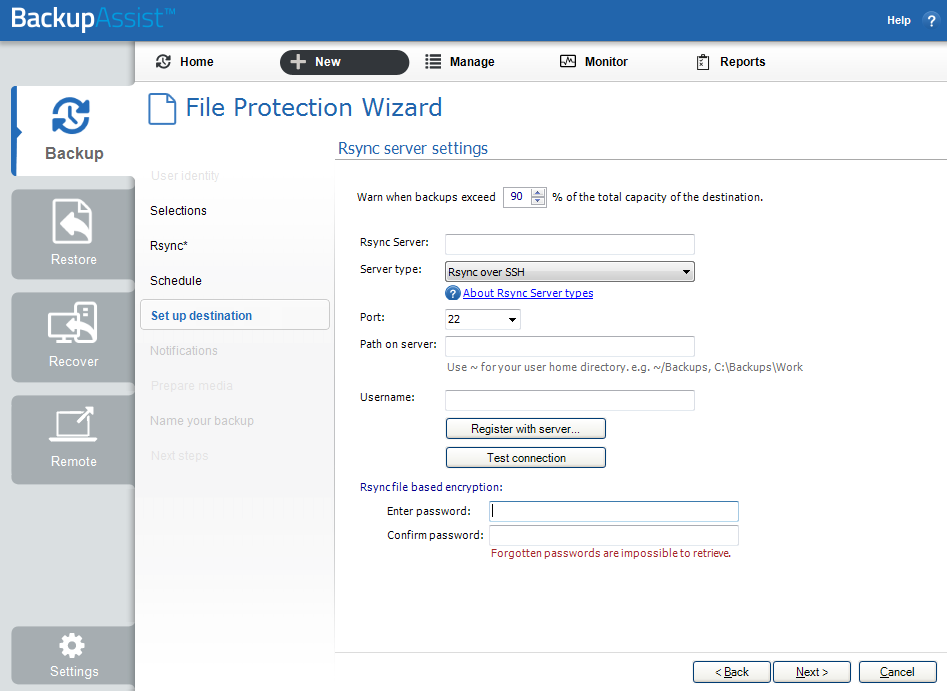
Task: Switch to the Reports tab
Action: pos(731,62)
